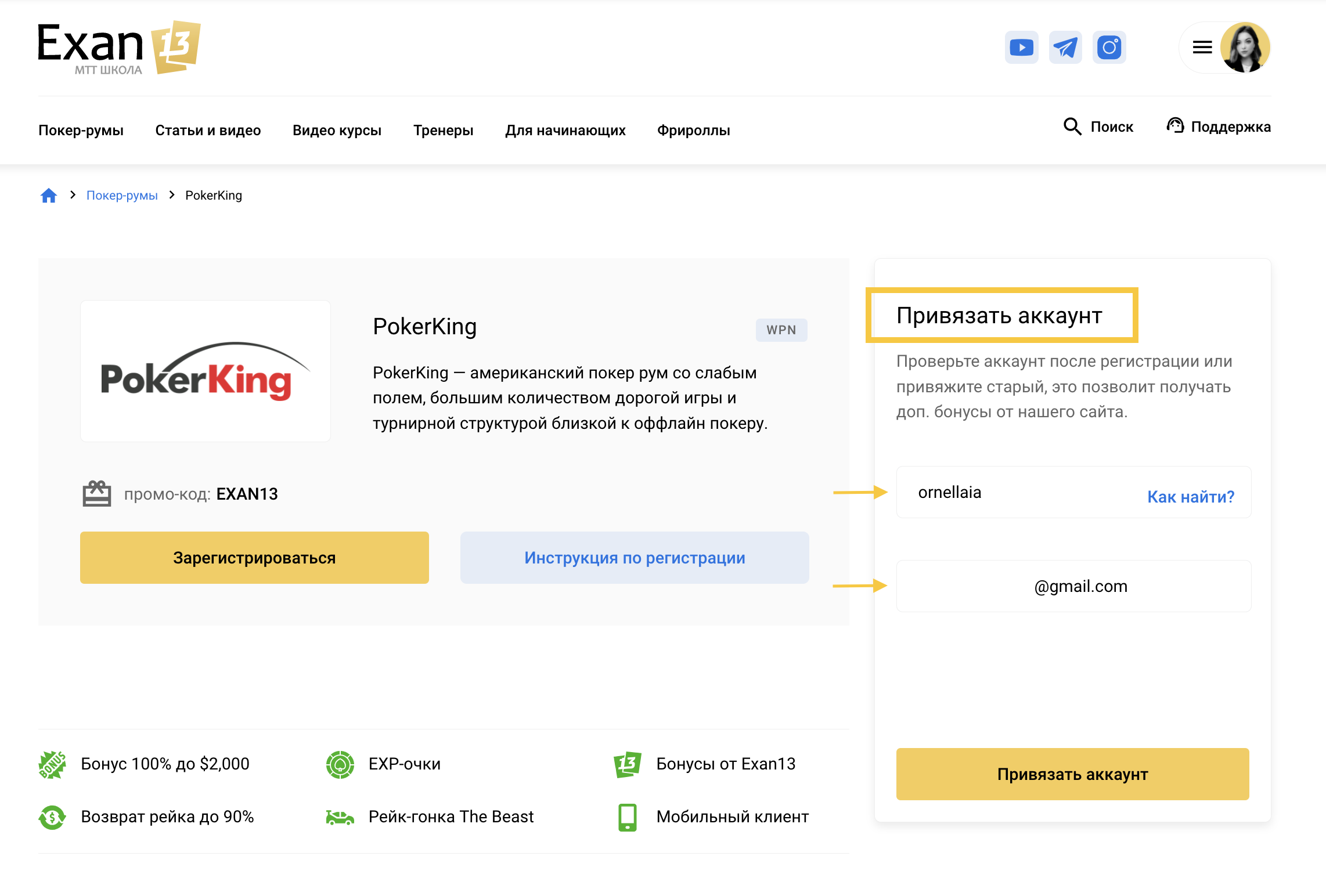Open the Фрироллы menu item
The height and width of the screenshot is (896, 1326).
click(x=694, y=130)
